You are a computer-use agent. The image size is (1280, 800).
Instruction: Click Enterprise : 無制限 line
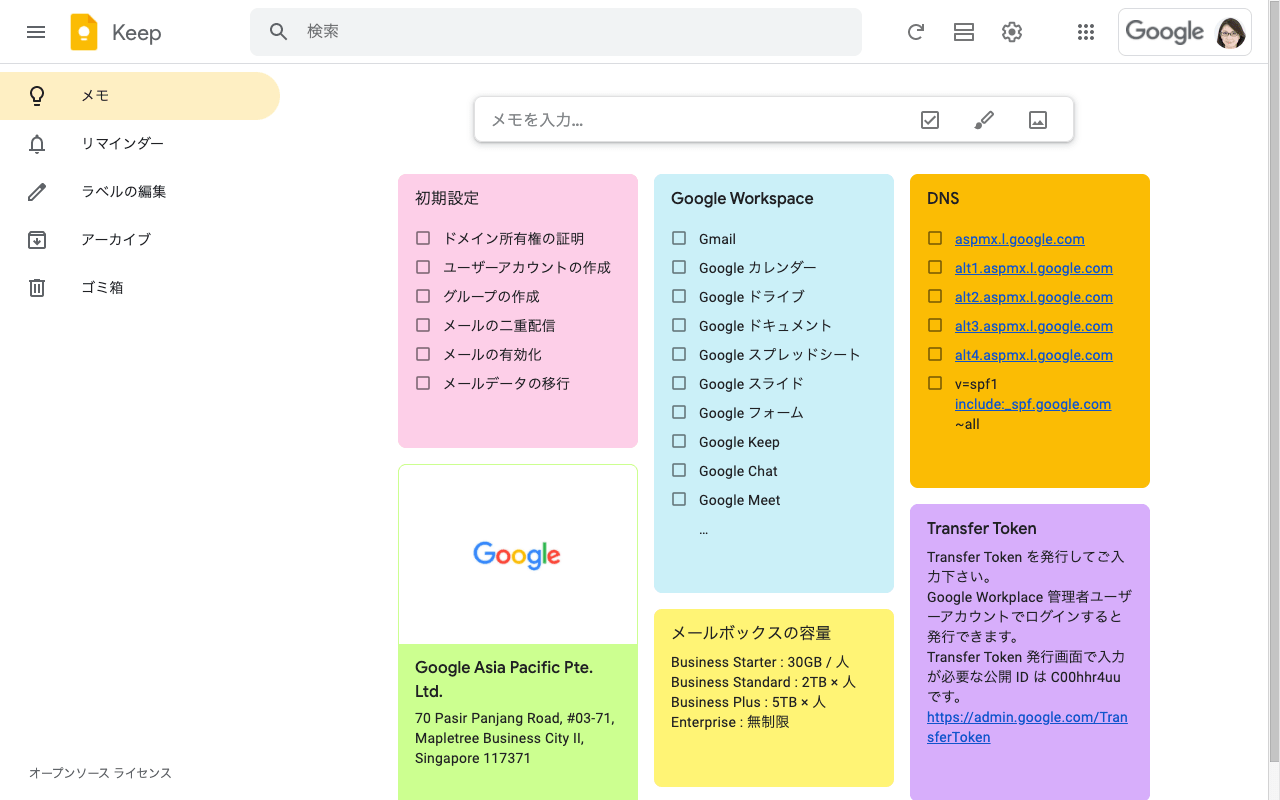(730, 722)
